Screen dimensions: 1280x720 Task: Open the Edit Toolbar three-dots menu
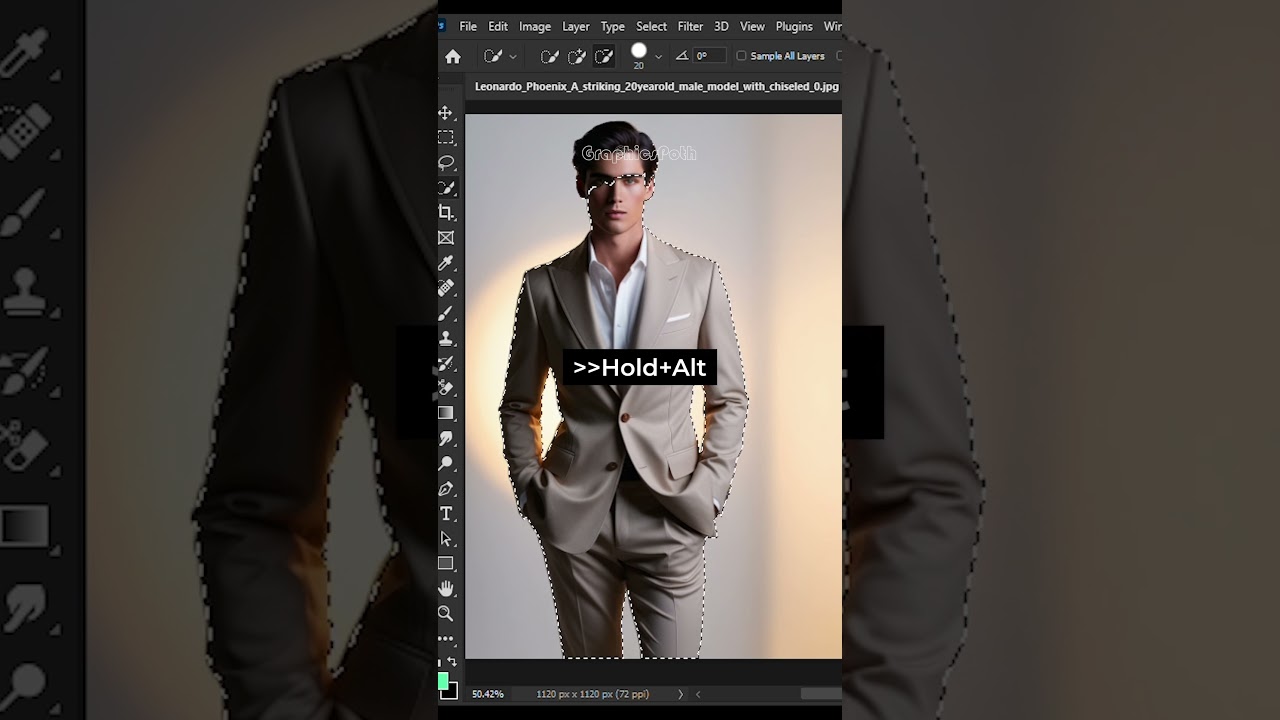446,638
